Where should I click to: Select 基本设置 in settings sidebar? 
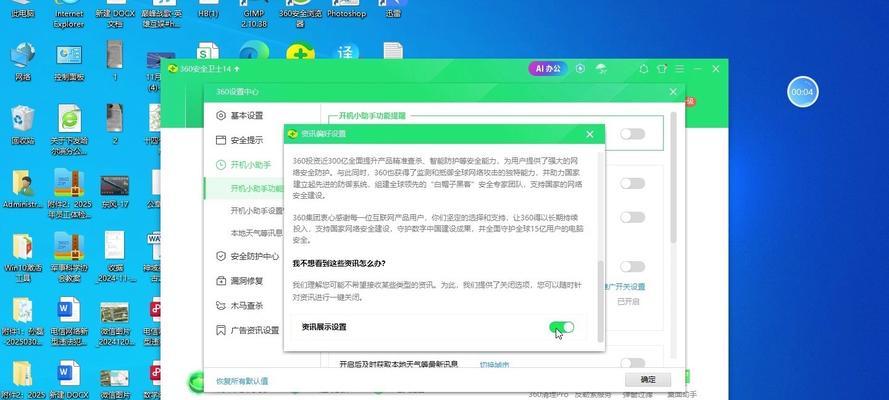tap(246, 116)
